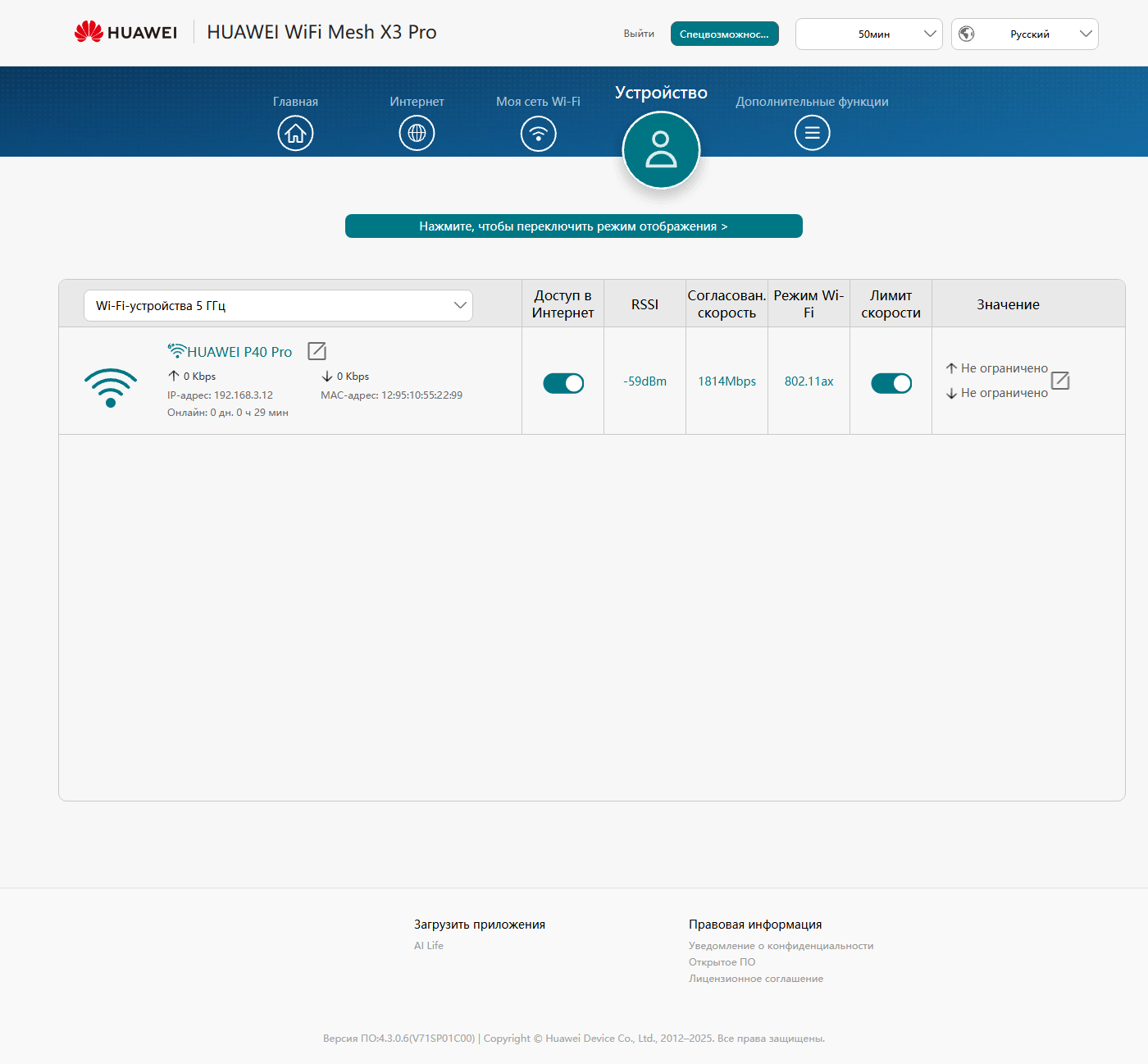The image size is (1148, 1064).
Task: Click the Загрузить приложения footer heading
Action: click(480, 925)
